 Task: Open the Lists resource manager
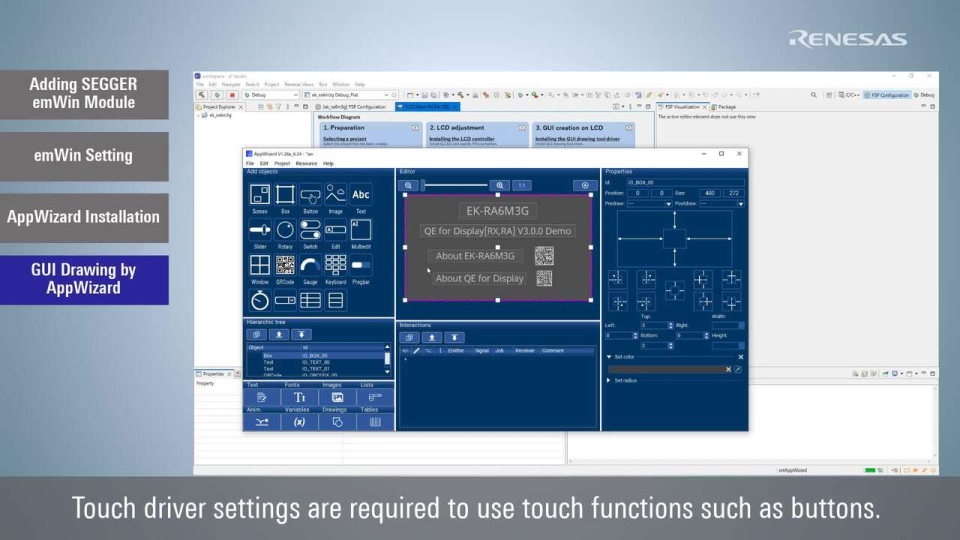pyautogui.click(x=375, y=397)
